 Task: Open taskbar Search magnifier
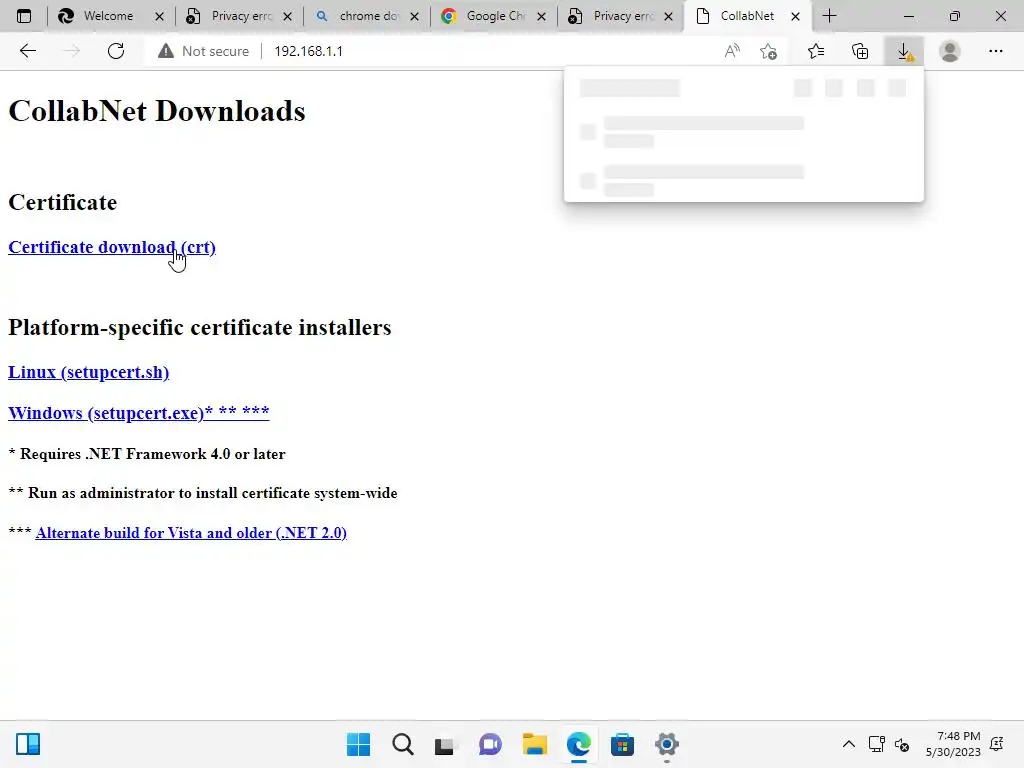click(x=402, y=744)
